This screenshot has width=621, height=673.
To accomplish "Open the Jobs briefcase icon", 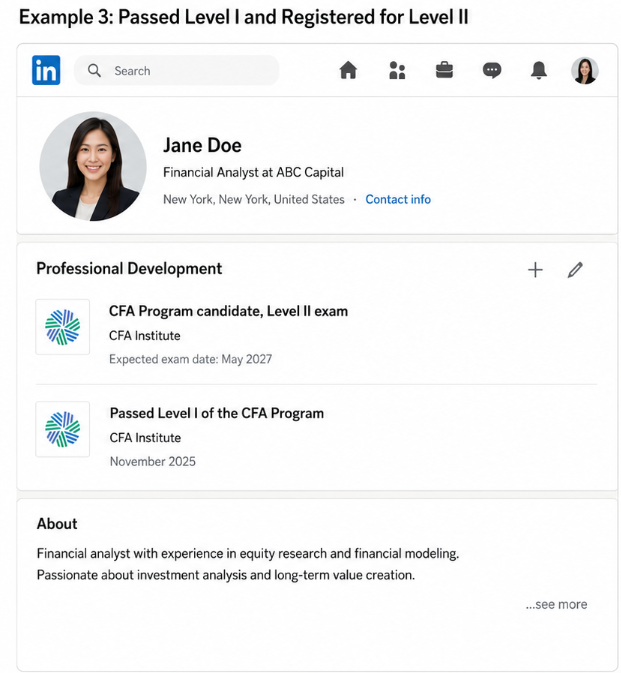I will tap(444, 70).
